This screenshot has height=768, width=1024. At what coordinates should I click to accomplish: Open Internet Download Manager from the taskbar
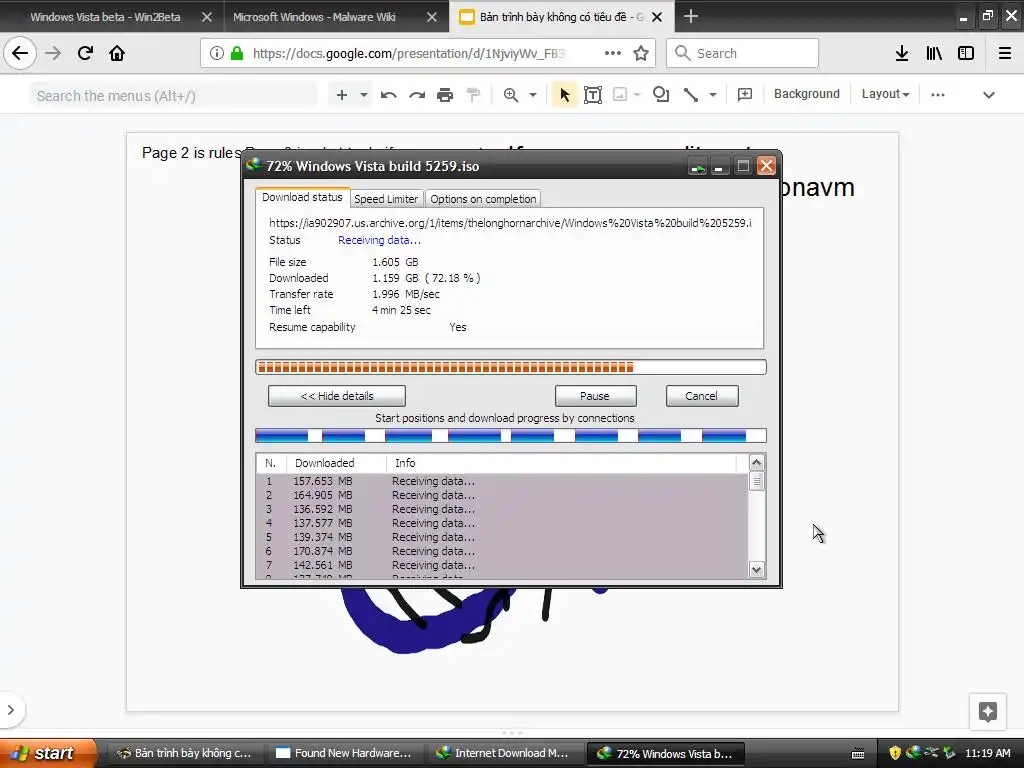point(504,753)
